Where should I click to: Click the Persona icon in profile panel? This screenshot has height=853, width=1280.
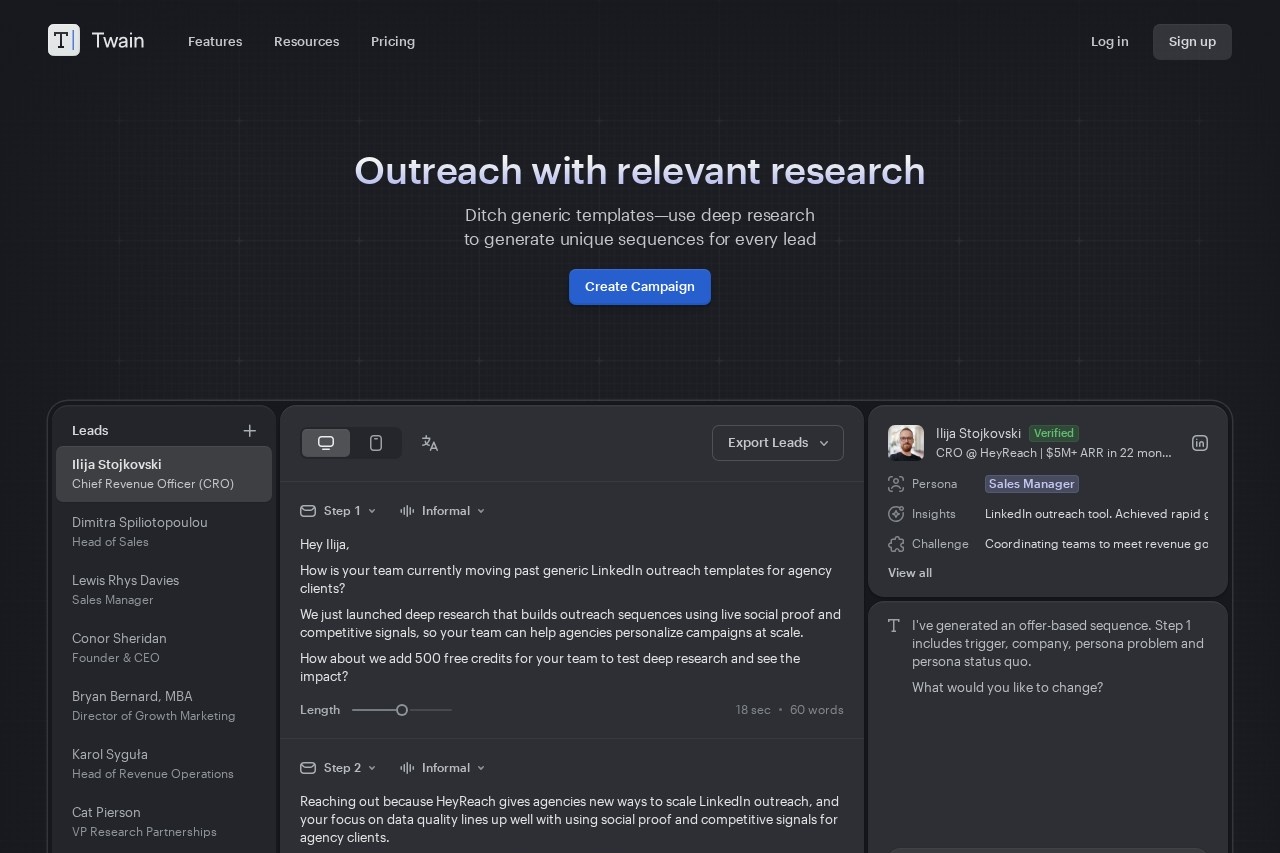click(x=896, y=484)
